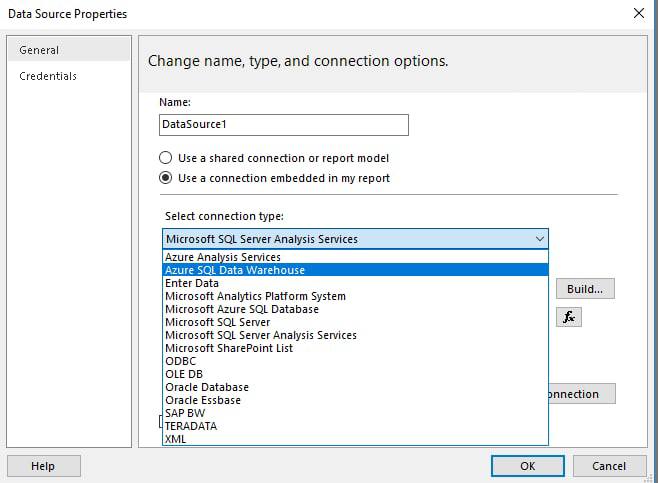
Task: Select Use a shared connection radio button
Action: click(x=165, y=158)
